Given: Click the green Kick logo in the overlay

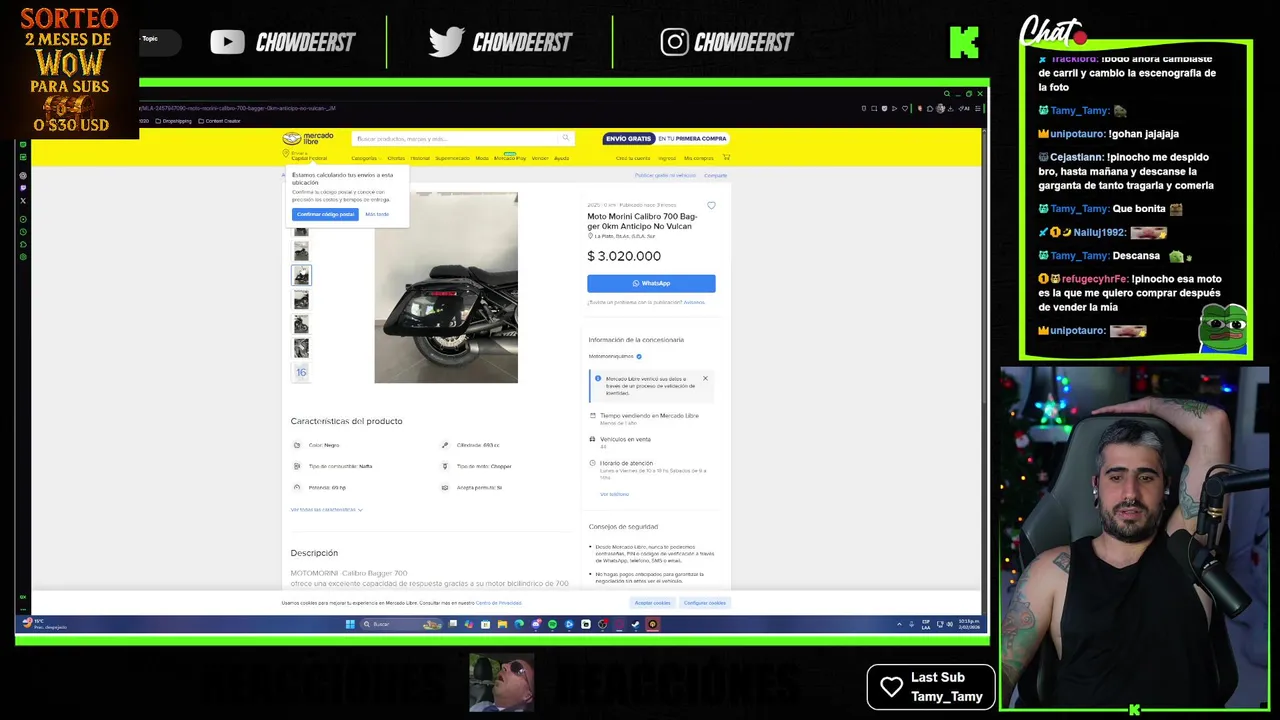Looking at the screenshot, I should coord(964,42).
